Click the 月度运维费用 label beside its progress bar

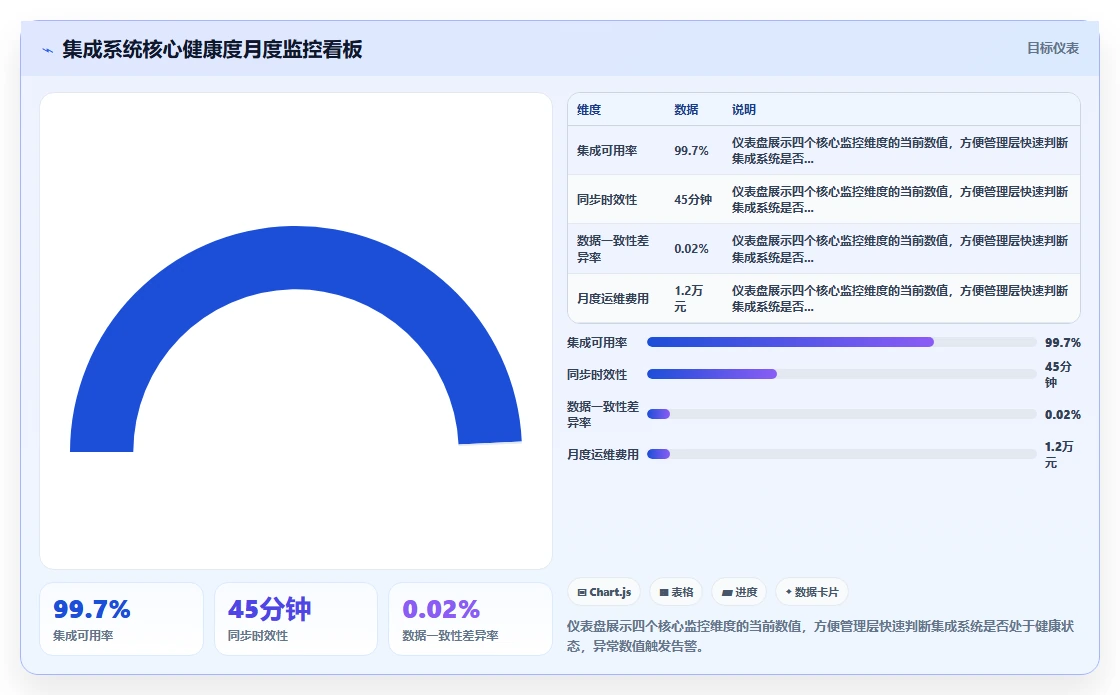pyautogui.click(x=603, y=454)
